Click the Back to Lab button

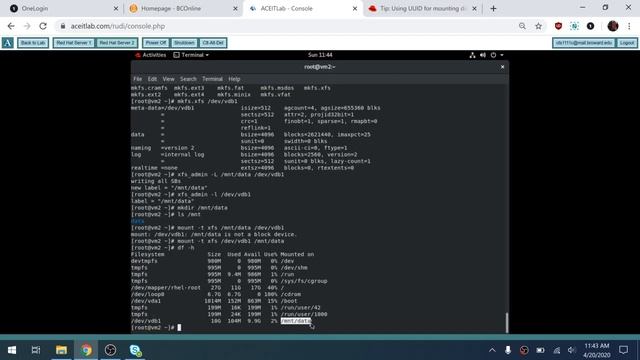tap(33, 43)
